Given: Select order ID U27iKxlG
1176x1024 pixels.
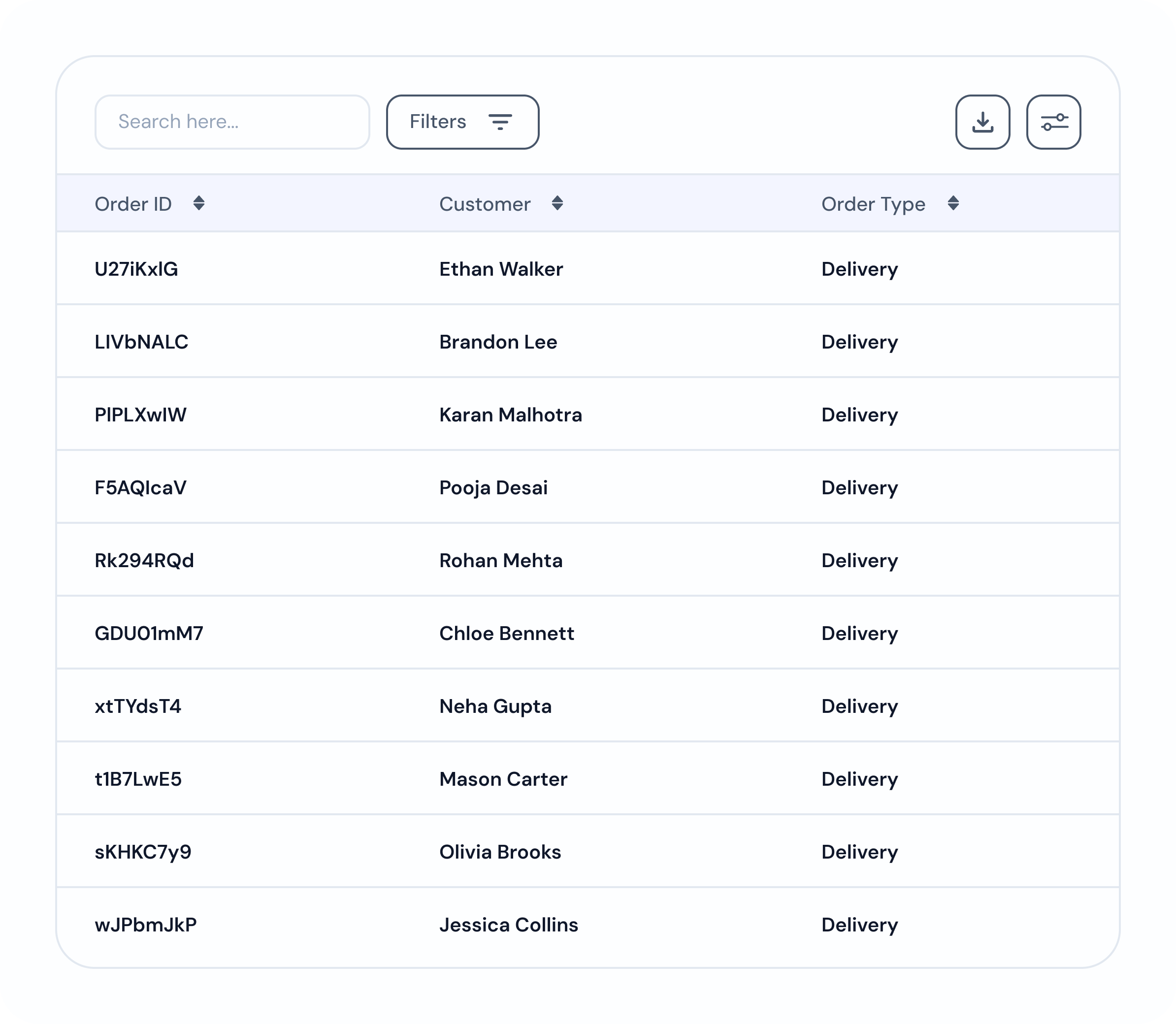Looking at the screenshot, I should (136, 269).
